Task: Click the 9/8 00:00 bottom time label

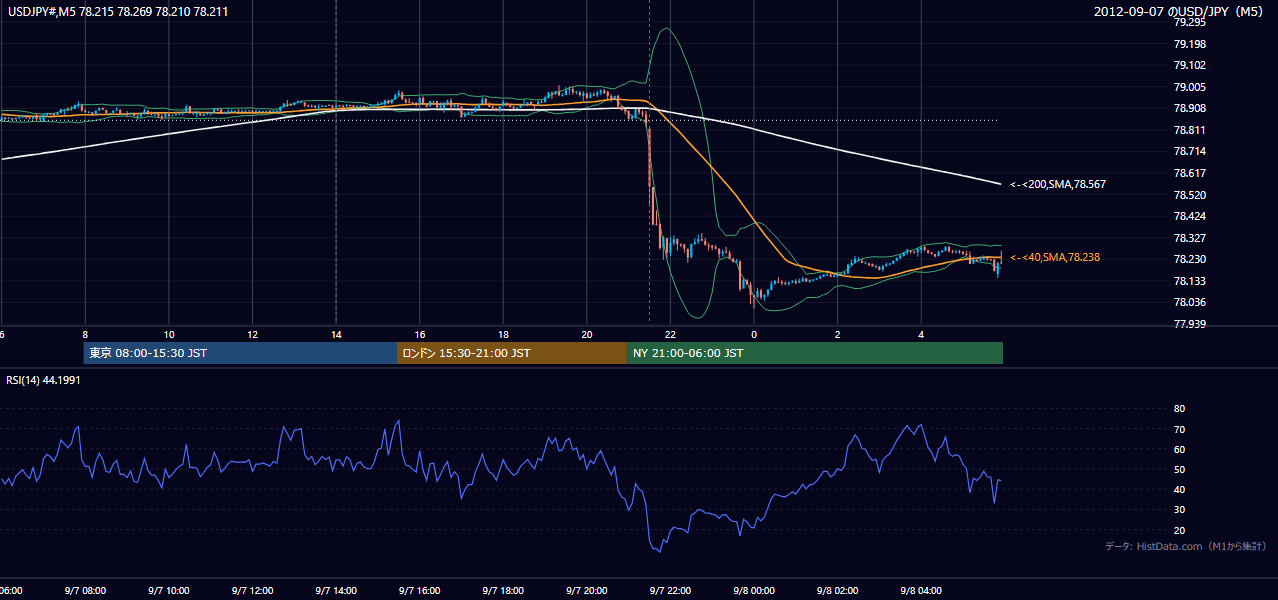Action: (x=754, y=591)
